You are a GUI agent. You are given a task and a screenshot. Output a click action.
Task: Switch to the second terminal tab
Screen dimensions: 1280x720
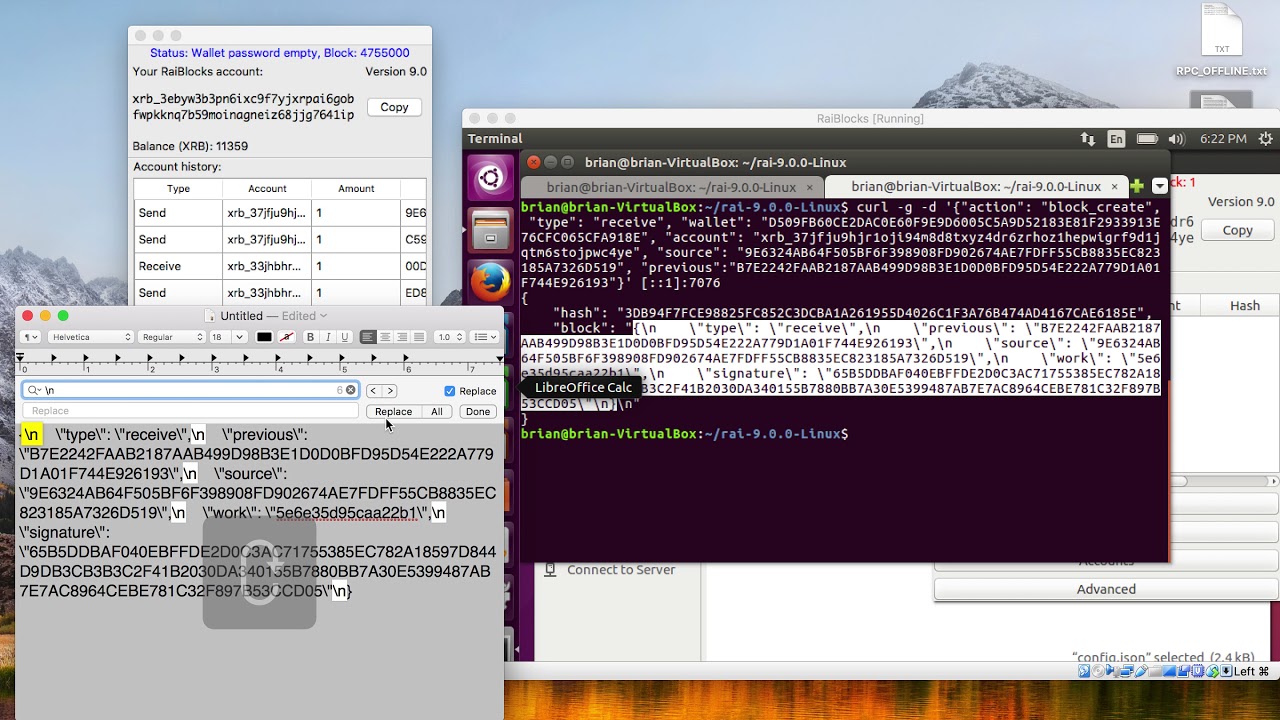point(975,187)
